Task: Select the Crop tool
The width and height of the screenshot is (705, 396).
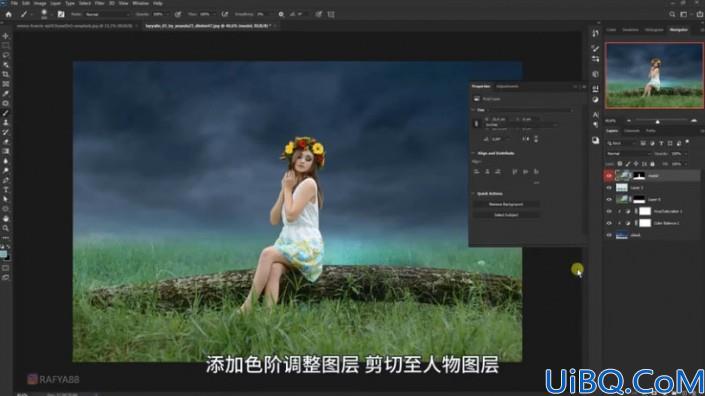Action: coord(5,74)
